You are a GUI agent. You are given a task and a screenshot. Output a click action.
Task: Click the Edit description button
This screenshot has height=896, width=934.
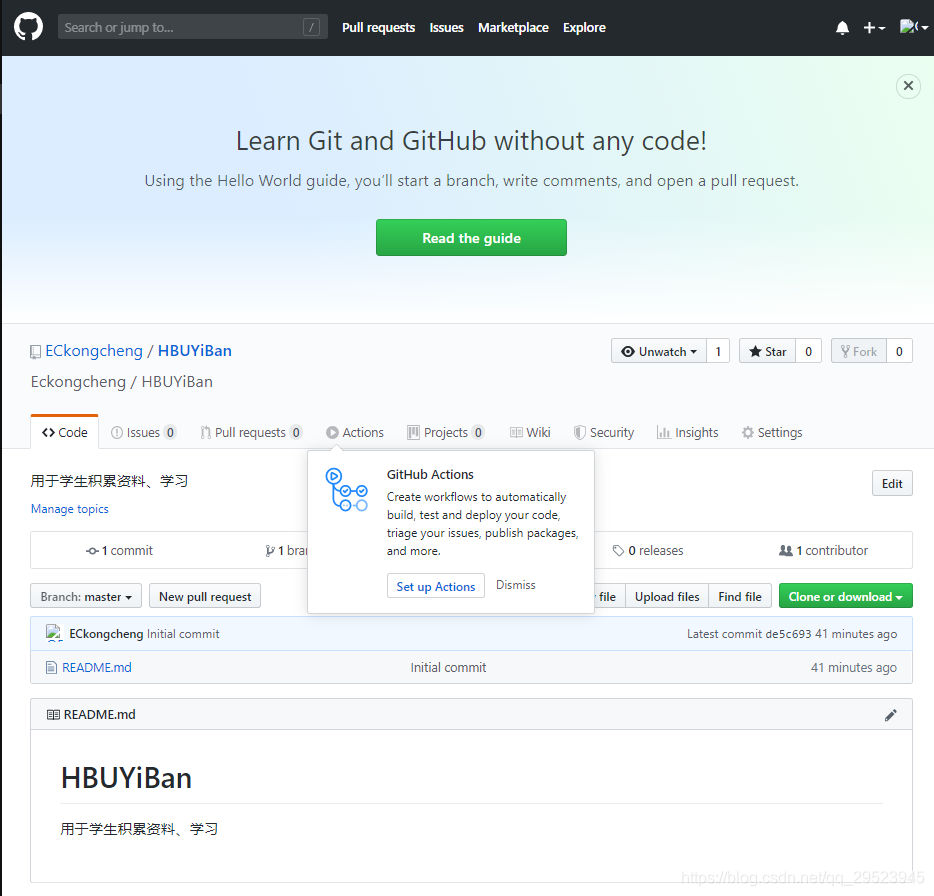[x=892, y=483]
